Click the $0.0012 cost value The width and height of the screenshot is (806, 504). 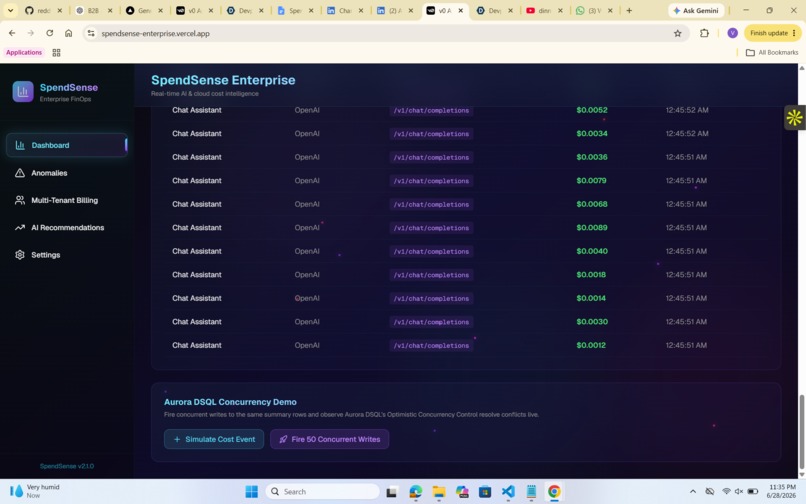tap(591, 345)
